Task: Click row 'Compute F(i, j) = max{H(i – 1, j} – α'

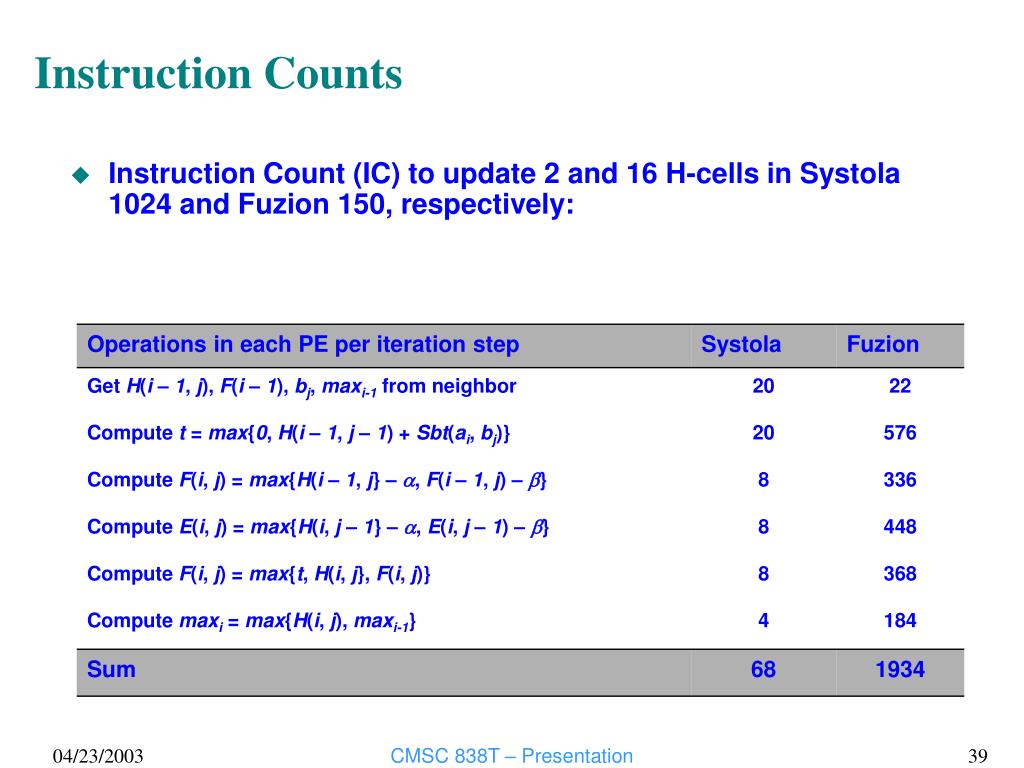Action: (x=317, y=481)
